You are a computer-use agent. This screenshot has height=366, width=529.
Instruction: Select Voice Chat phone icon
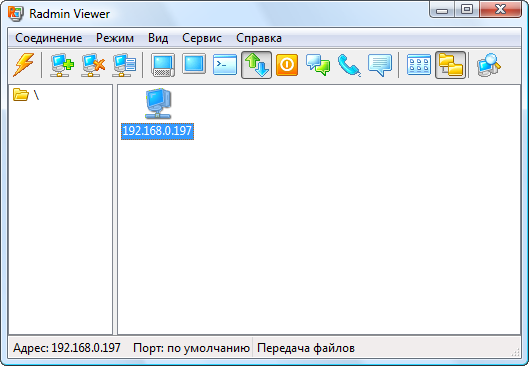349,65
